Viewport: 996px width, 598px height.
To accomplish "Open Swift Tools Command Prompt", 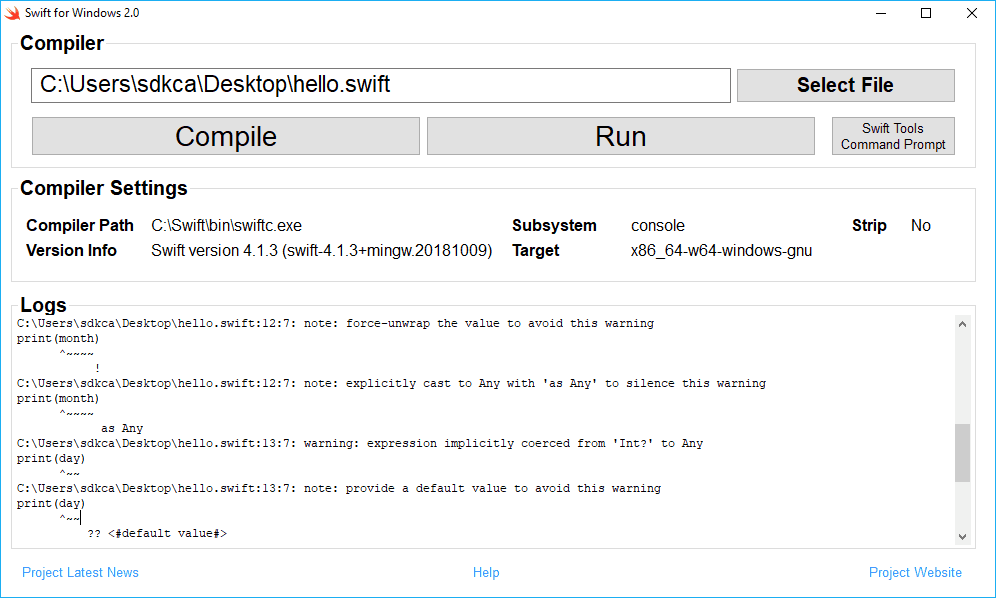I will (893, 136).
